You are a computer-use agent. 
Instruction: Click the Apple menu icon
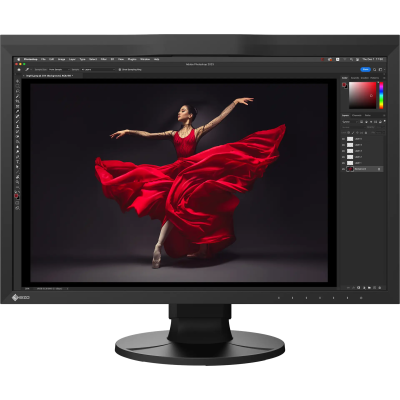[x=18, y=59]
